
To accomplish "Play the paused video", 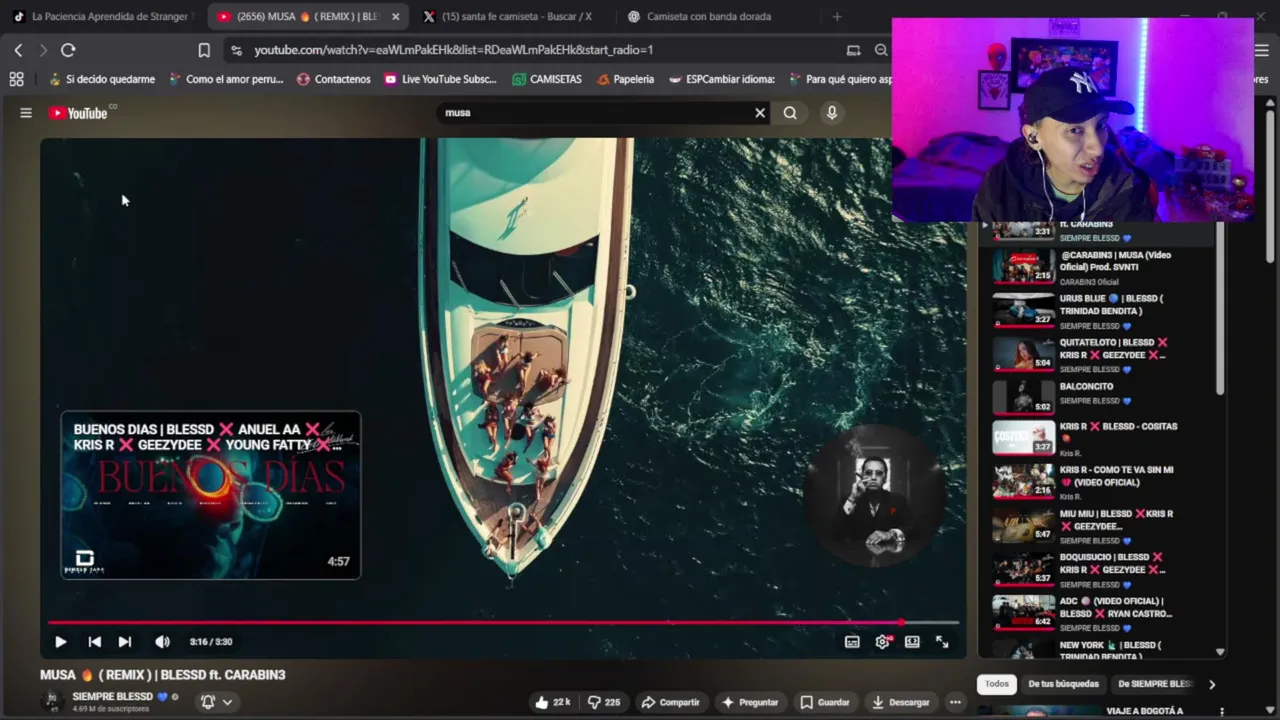I will click(x=60, y=642).
